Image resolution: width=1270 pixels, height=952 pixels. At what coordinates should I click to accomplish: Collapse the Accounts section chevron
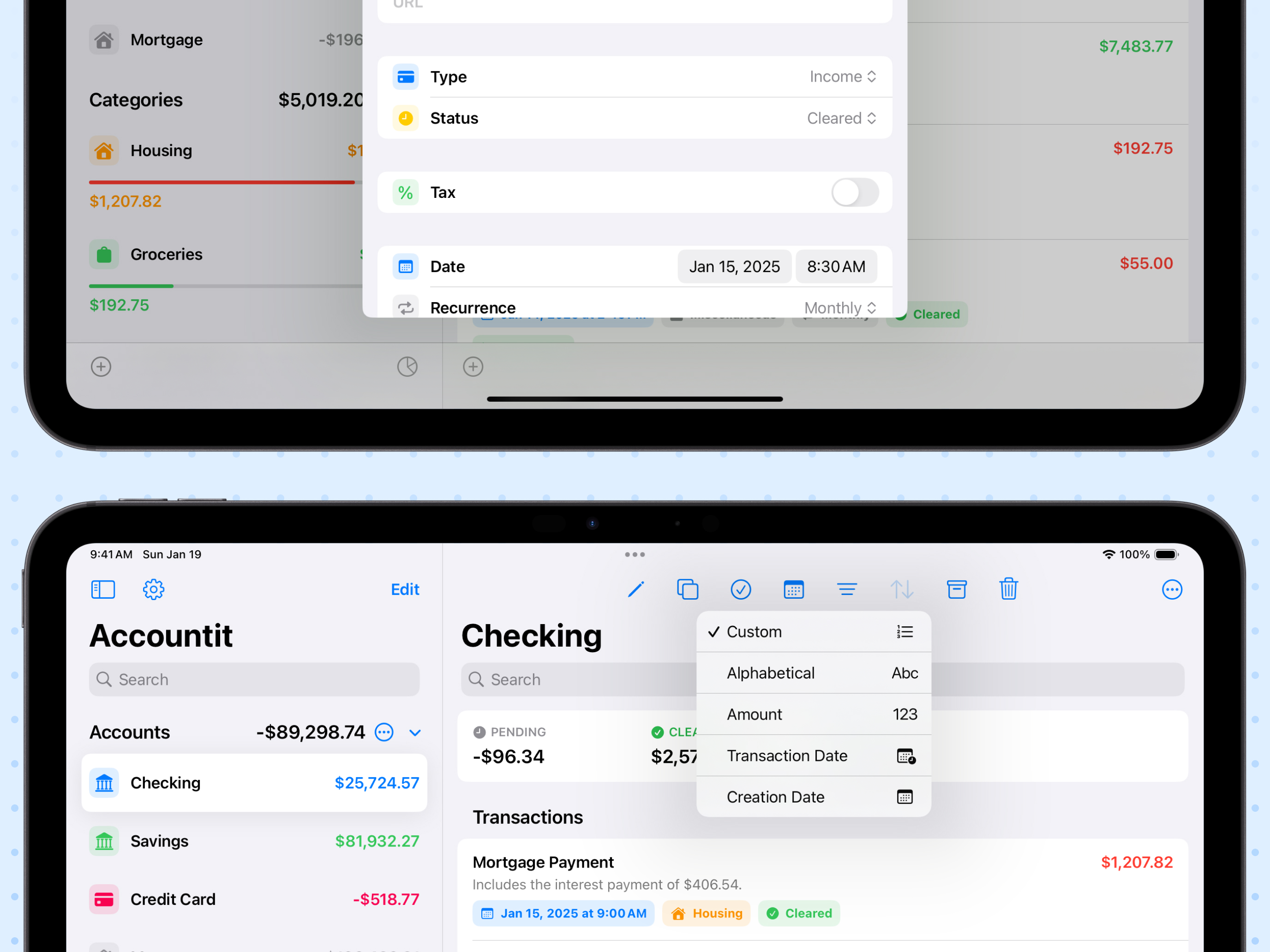pyautogui.click(x=415, y=733)
